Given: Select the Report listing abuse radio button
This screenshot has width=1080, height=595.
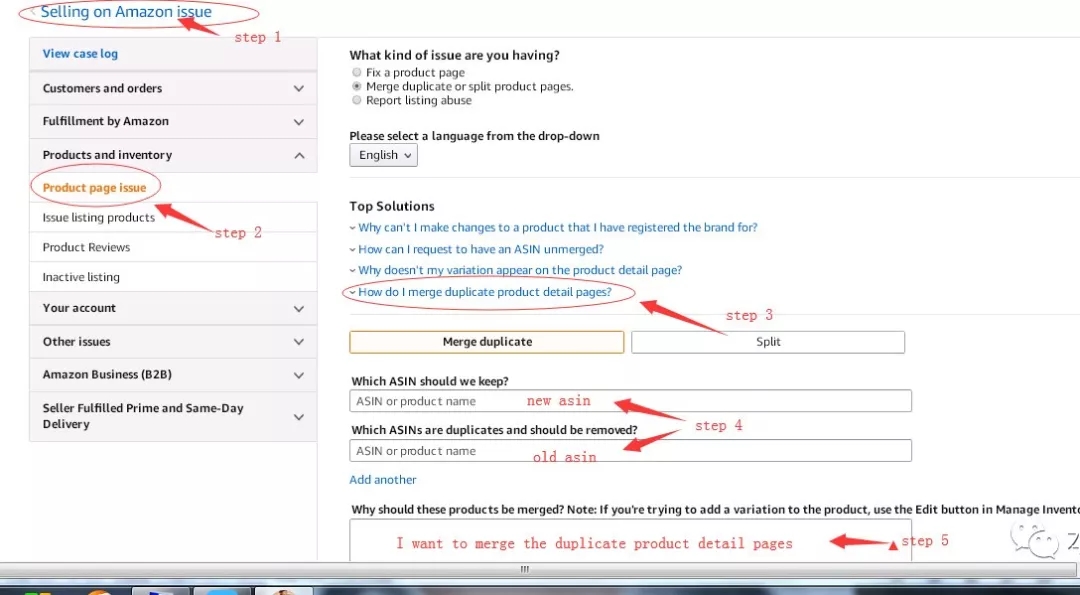Looking at the screenshot, I should (356, 100).
